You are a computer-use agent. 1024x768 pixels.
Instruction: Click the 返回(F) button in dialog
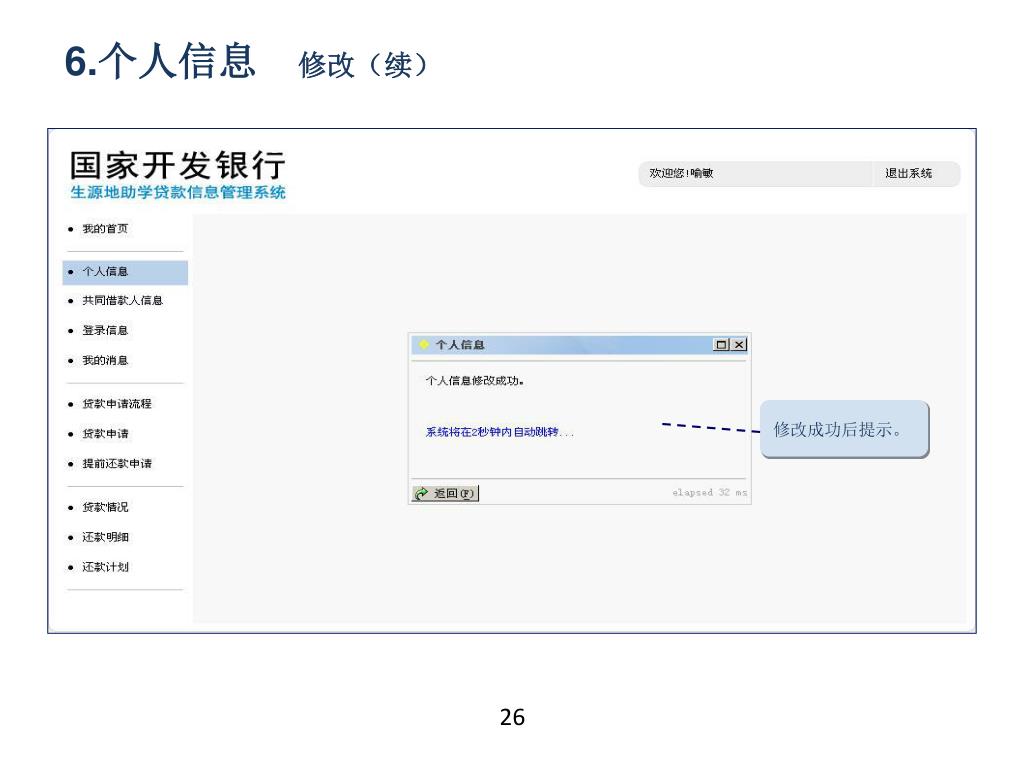tap(445, 493)
